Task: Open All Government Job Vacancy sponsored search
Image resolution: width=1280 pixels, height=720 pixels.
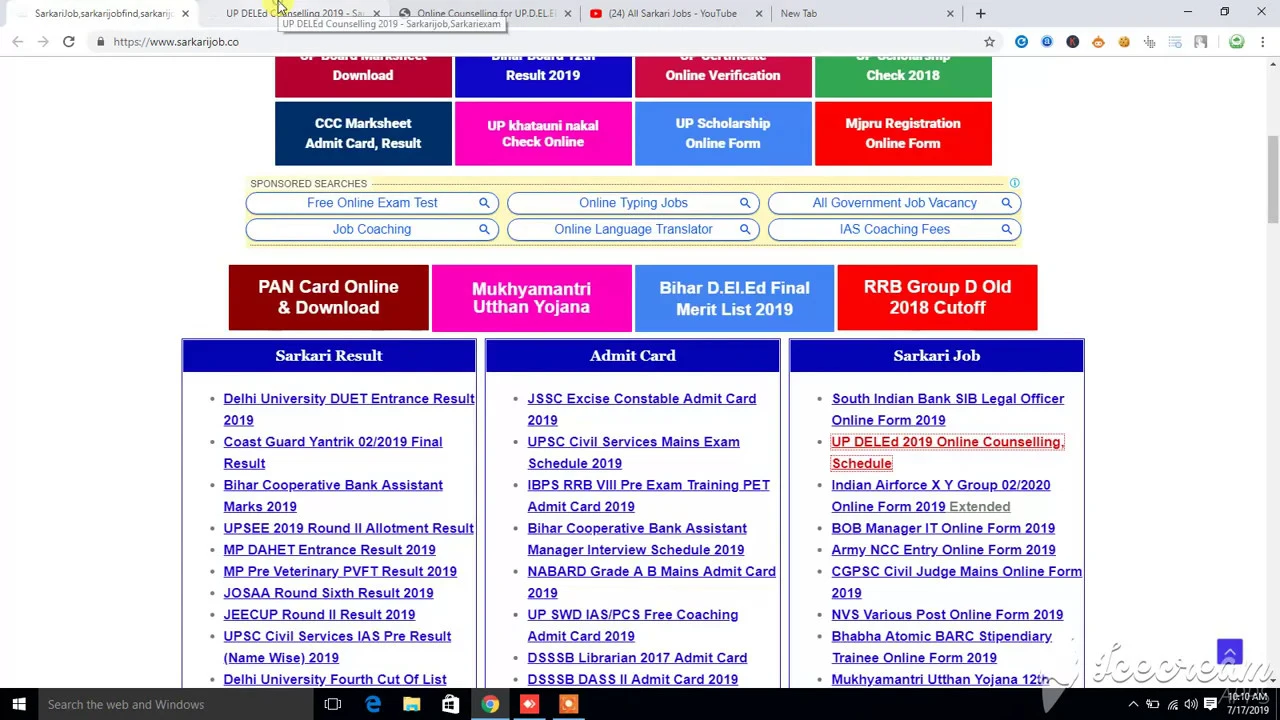Action: (x=894, y=203)
